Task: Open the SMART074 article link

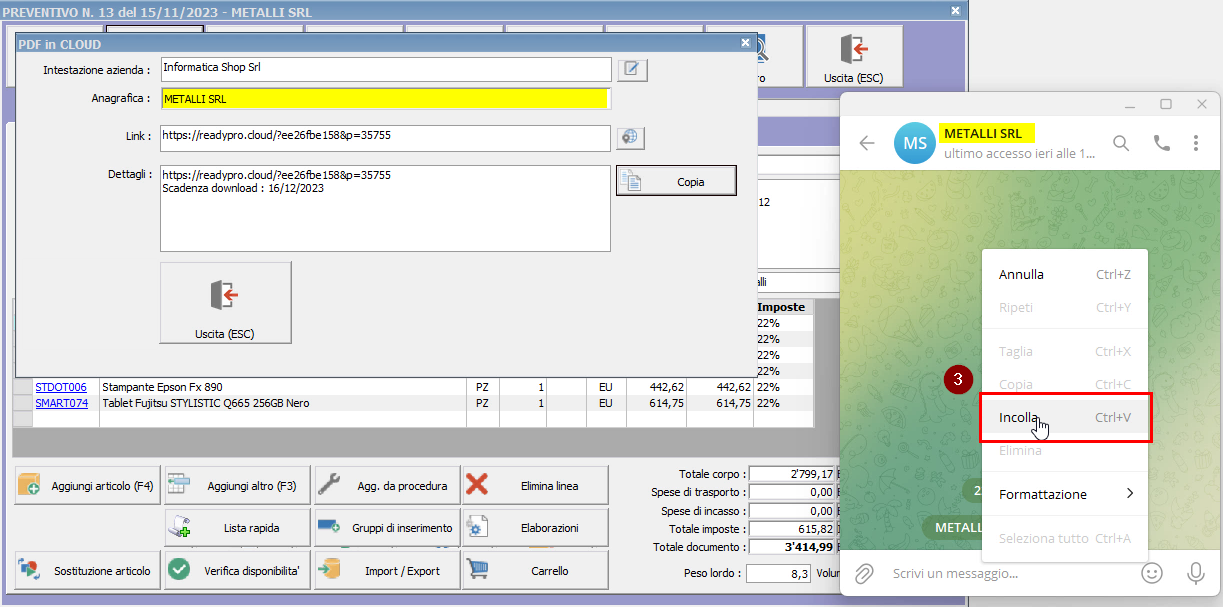Action: coord(62,403)
